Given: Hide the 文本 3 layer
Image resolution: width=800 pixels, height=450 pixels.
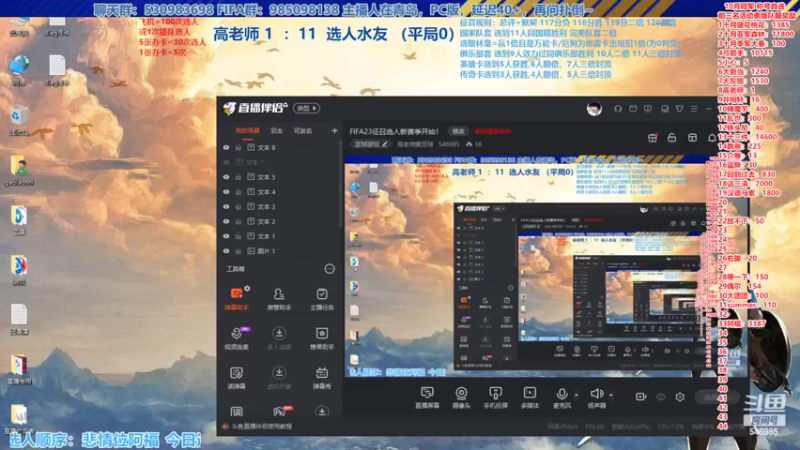Looking at the screenshot, I should click(x=226, y=207).
